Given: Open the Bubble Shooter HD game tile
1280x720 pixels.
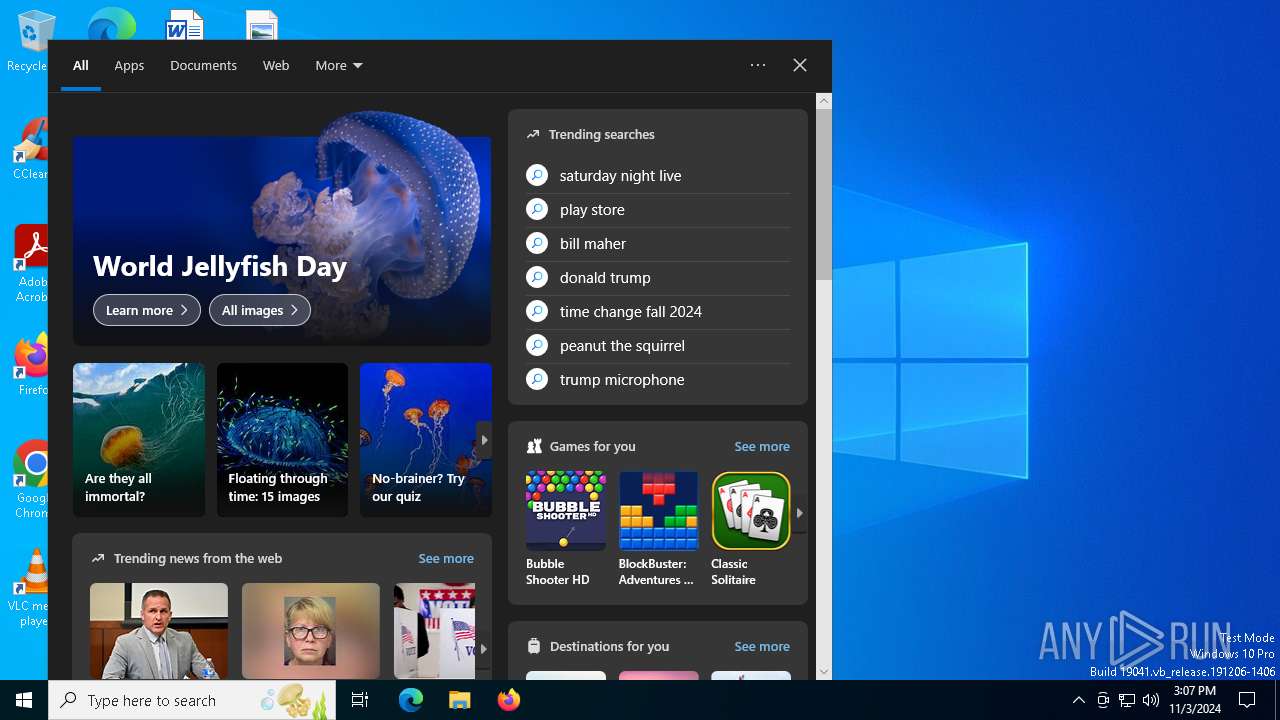Looking at the screenshot, I should [565, 529].
